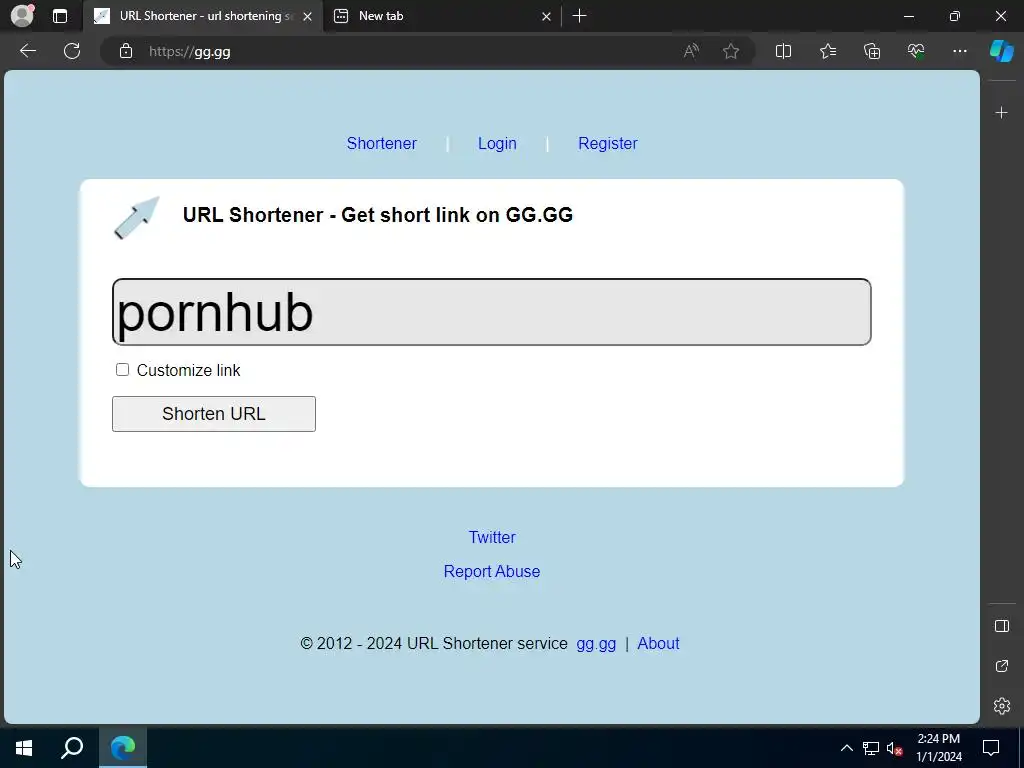Open the browser profile avatar
This screenshot has width=1024, height=768.
[22, 16]
